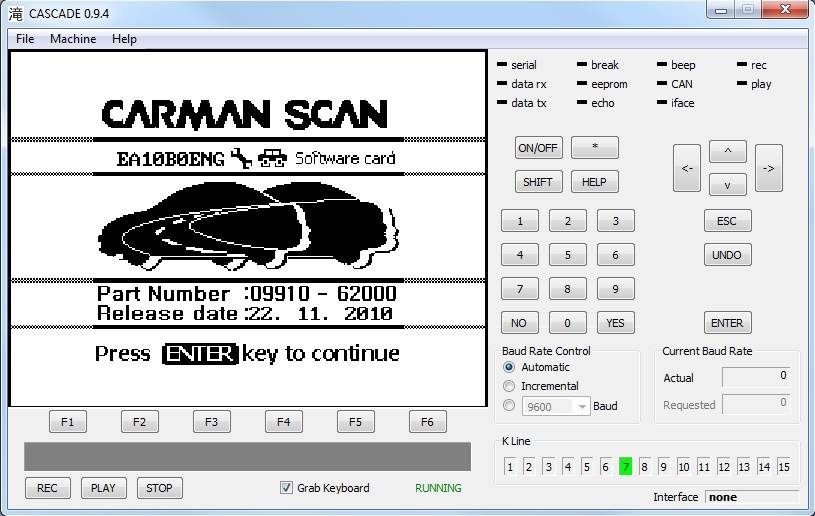This screenshot has width=815, height=516.
Task: Tap keypad digit 5
Action: pos(568,255)
